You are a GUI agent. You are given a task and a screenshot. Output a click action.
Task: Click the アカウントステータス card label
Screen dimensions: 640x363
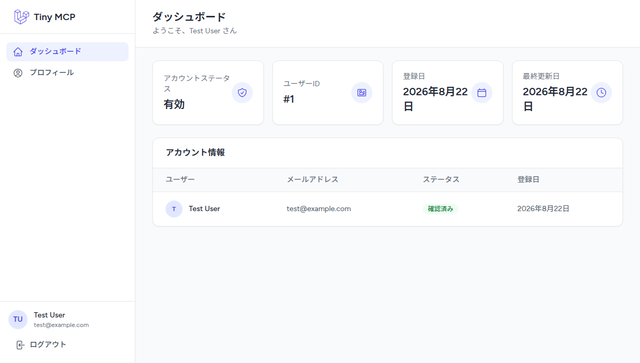point(197,83)
